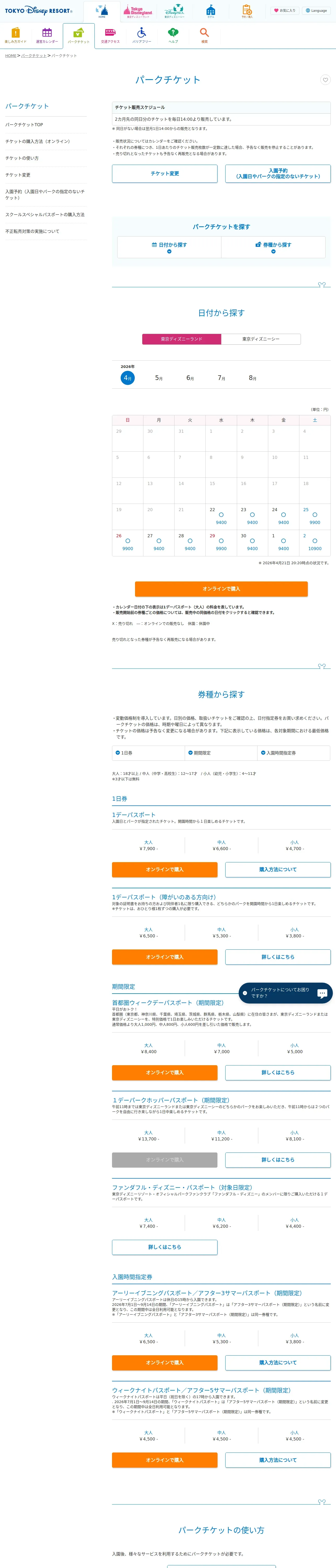Open the 予約・購入 clipboard icon
Viewport: 336px width, 1568px height.
[x=247, y=11]
